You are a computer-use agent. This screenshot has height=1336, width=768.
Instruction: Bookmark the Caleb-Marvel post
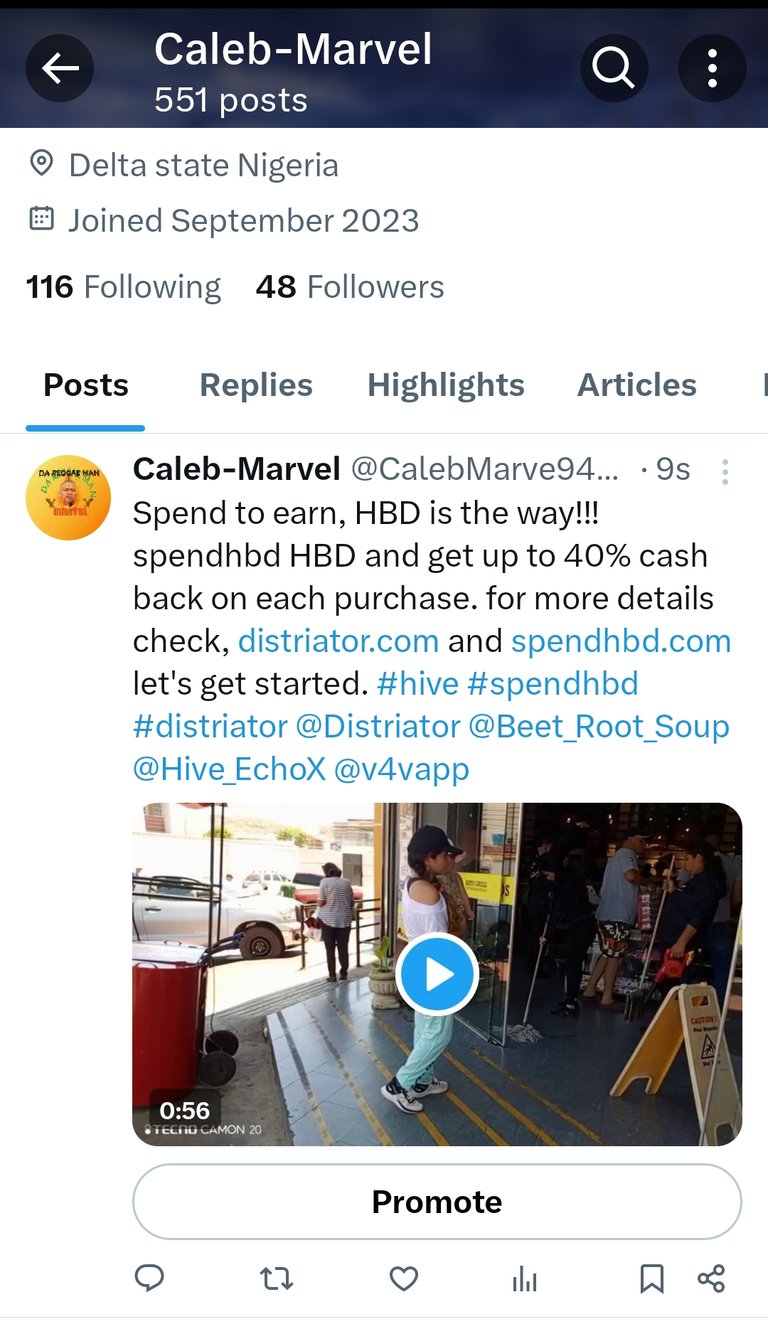651,1278
